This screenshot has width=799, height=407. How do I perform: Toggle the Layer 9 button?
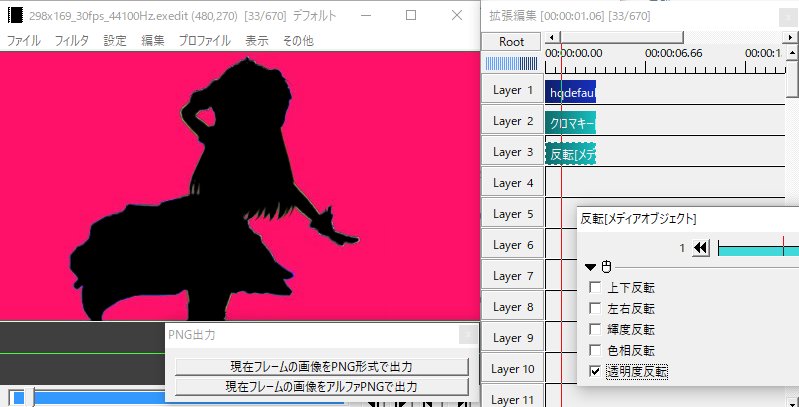513,338
